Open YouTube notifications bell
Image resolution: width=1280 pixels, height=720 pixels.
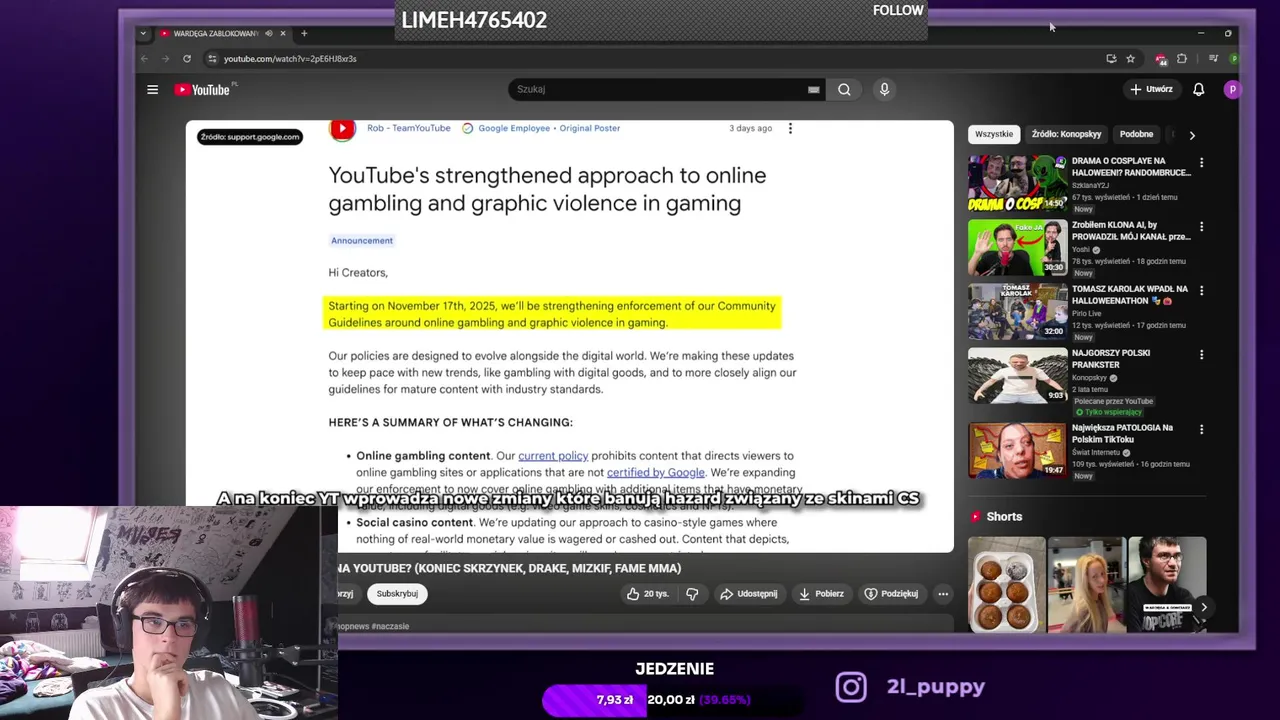(1198, 89)
